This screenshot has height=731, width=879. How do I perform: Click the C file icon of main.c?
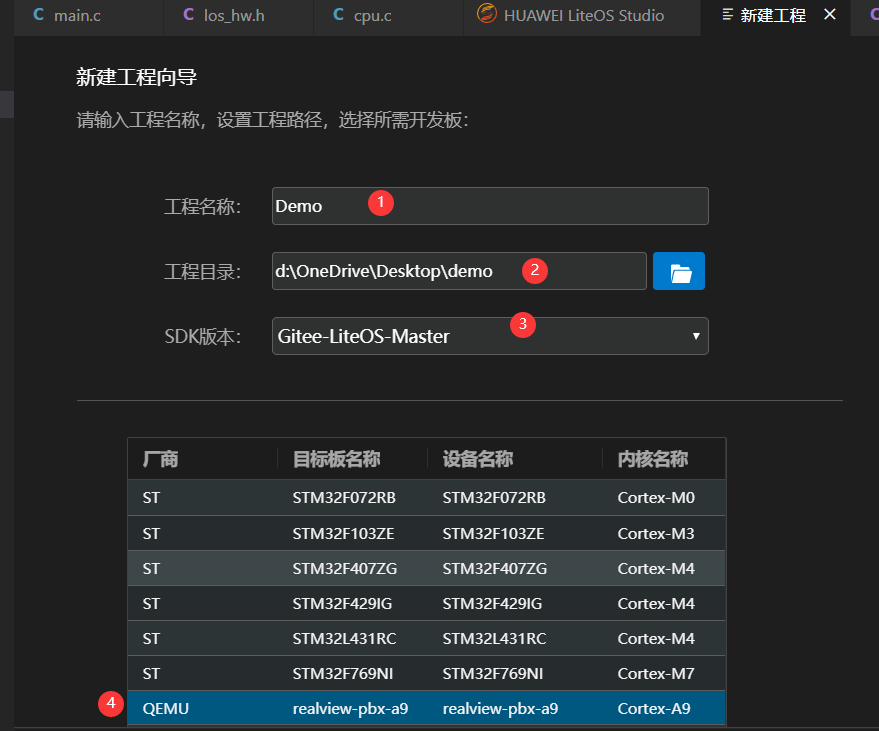coord(38,15)
